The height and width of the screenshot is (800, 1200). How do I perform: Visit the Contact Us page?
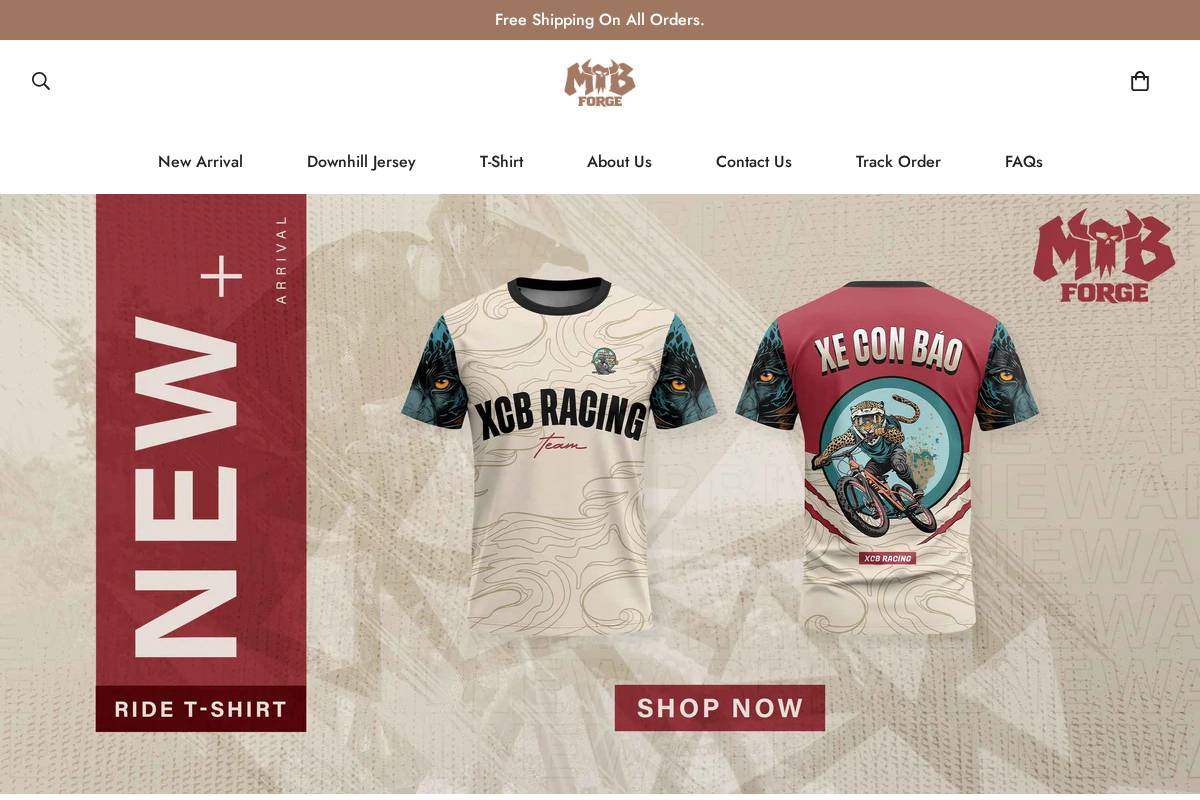click(754, 162)
